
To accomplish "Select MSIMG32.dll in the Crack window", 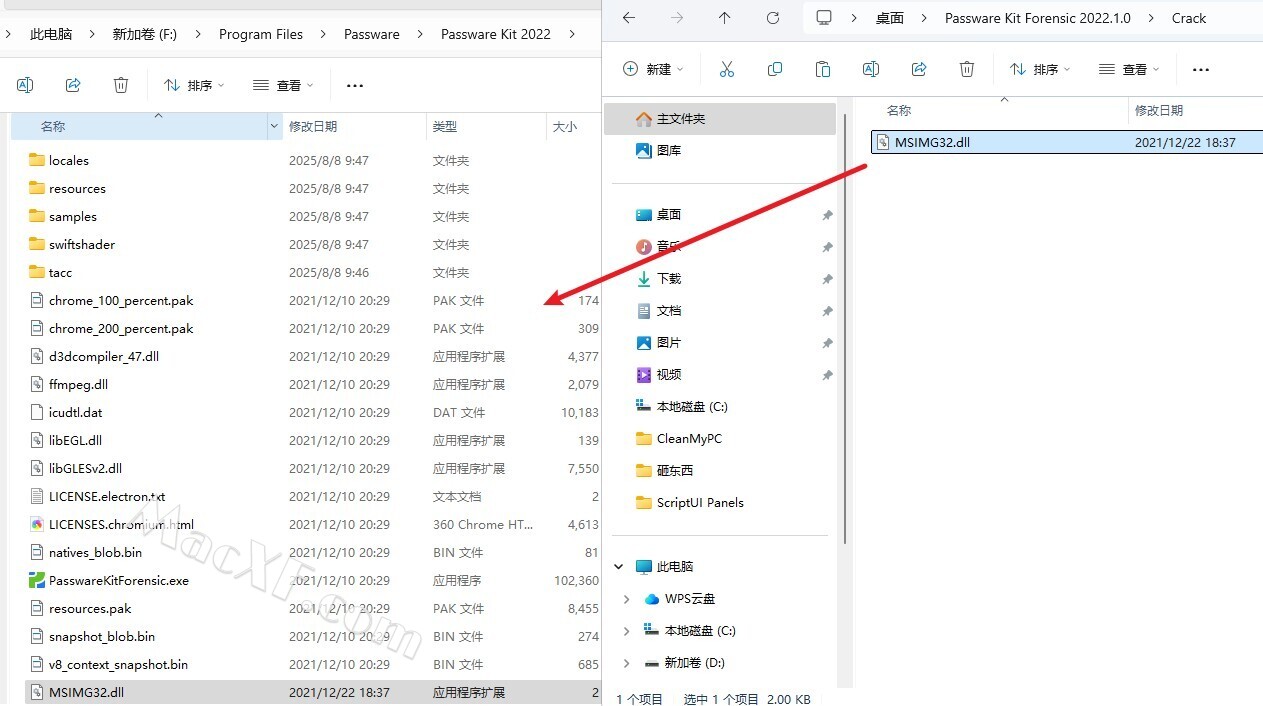I will pyautogui.click(x=1066, y=142).
